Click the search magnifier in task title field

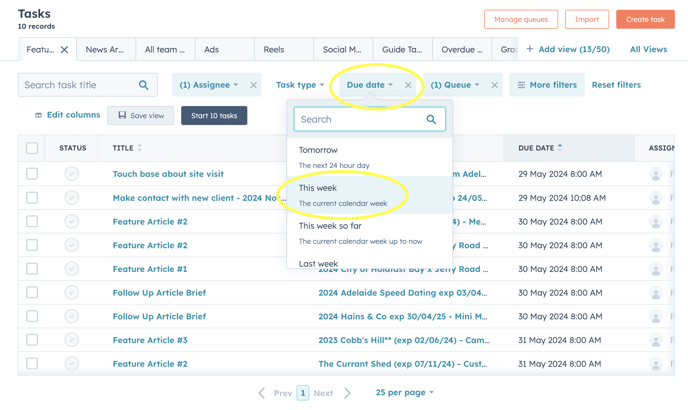(x=143, y=86)
